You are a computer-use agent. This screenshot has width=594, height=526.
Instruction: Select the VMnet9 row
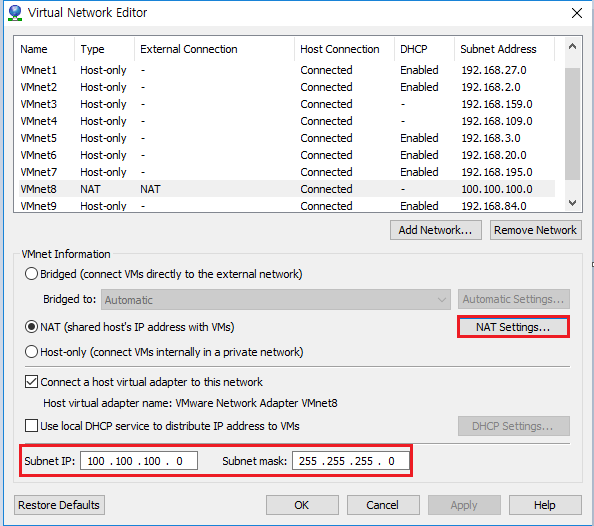[x=287, y=205]
